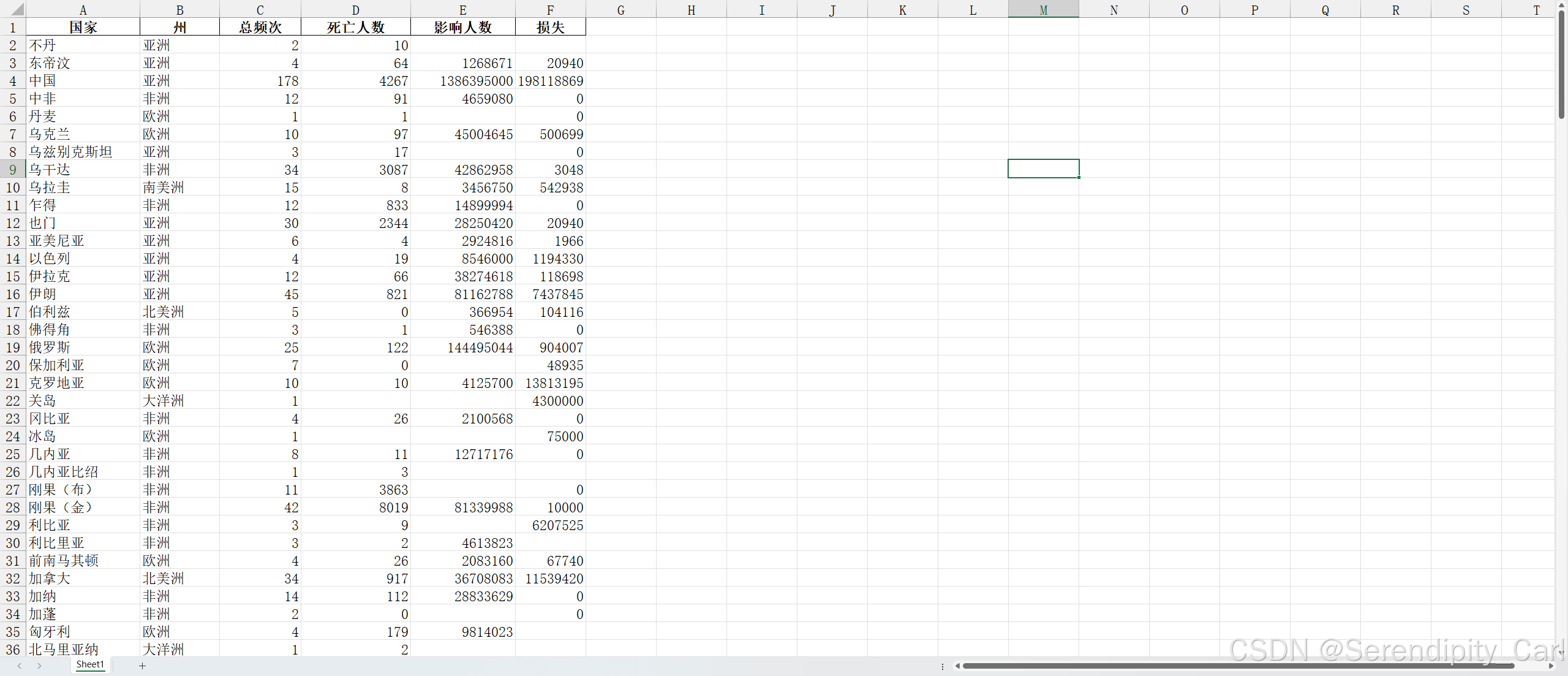Image resolution: width=1568 pixels, height=676 pixels.
Task: Select the Sheet1 tab
Action: coord(90,664)
